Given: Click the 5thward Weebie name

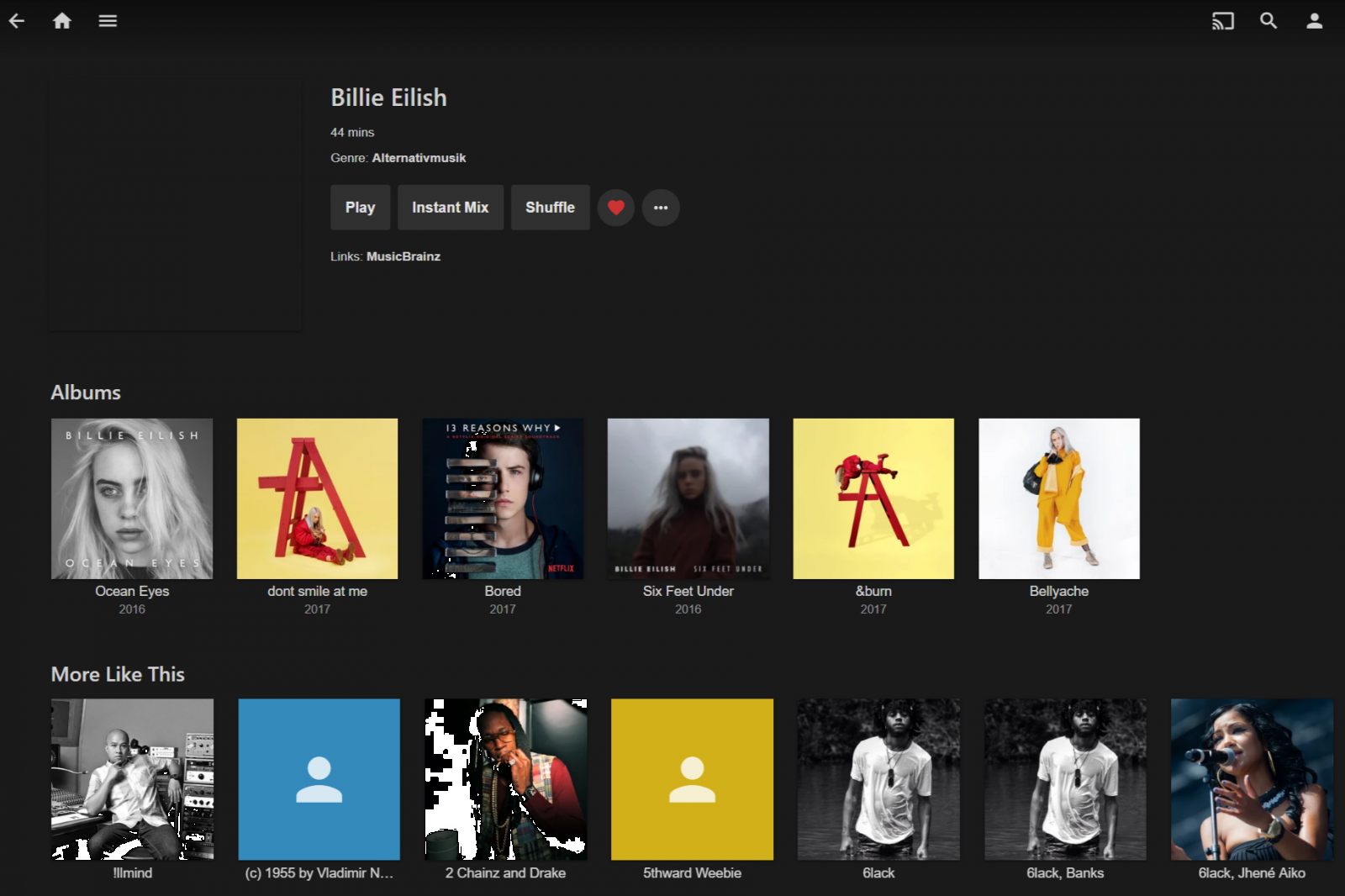Looking at the screenshot, I should pyautogui.click(x=692, y=872).
